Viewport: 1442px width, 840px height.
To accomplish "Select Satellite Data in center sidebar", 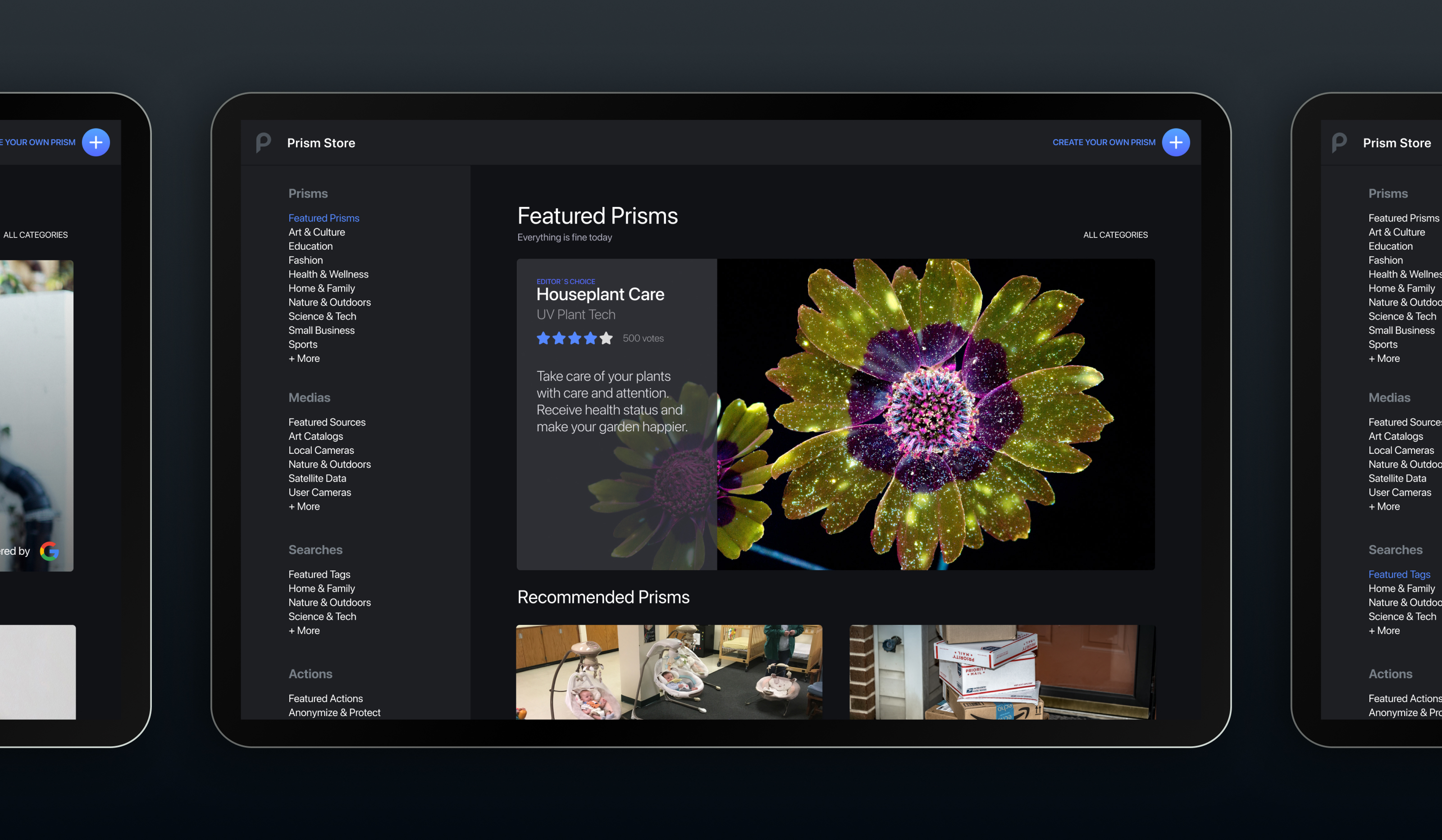I will pos(317,479).
